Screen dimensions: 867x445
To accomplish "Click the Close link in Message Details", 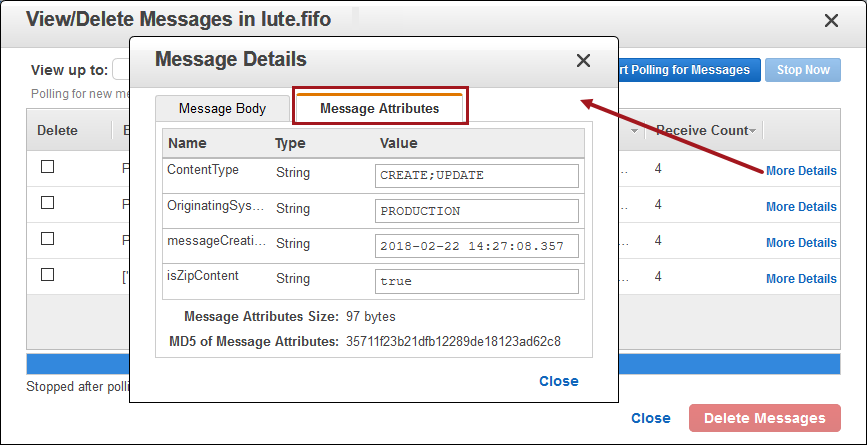I will click(558, 381).
